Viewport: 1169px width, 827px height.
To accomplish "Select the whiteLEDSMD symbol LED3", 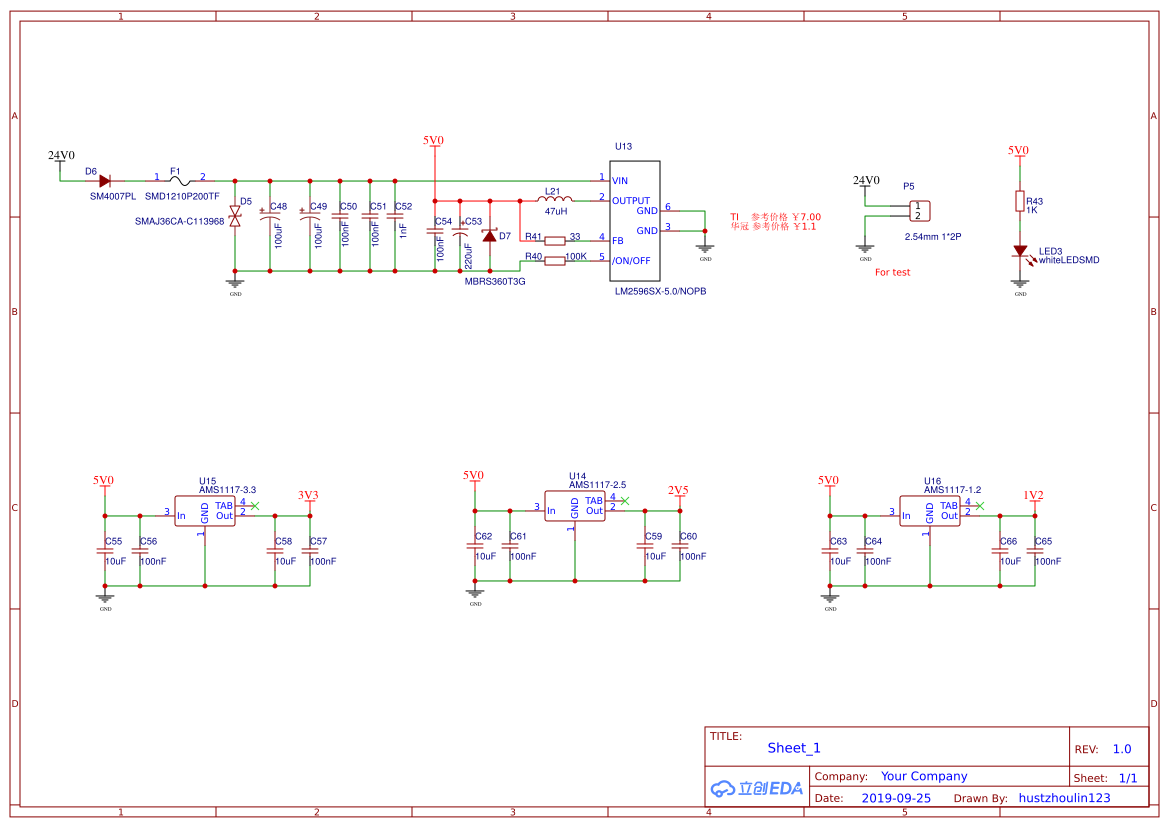I will (1022, 251).
